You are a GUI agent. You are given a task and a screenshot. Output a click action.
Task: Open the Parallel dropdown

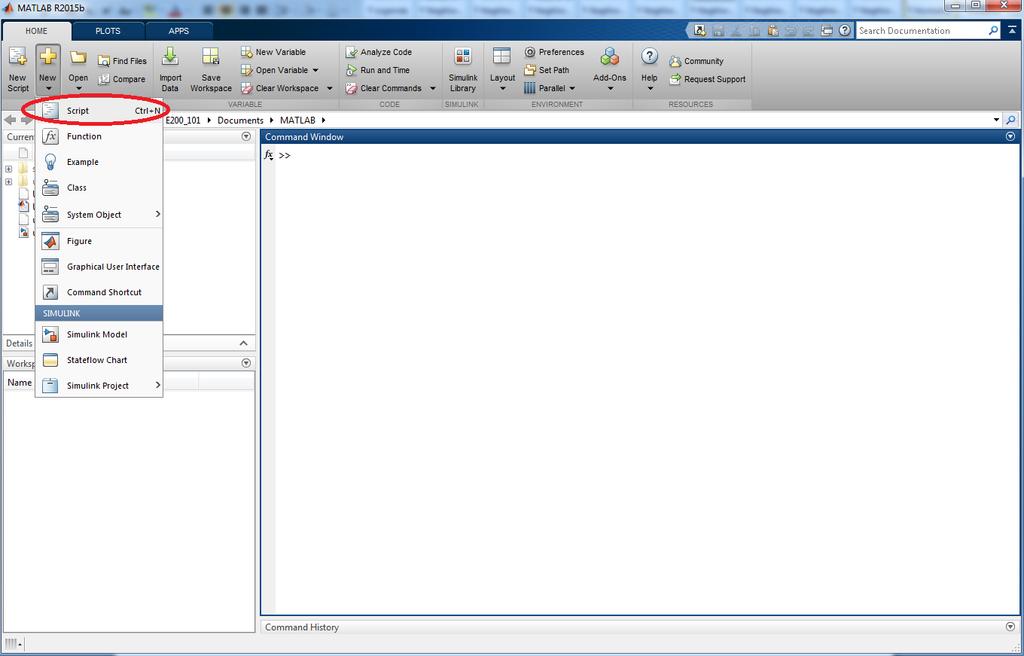[x=549, y=88]
